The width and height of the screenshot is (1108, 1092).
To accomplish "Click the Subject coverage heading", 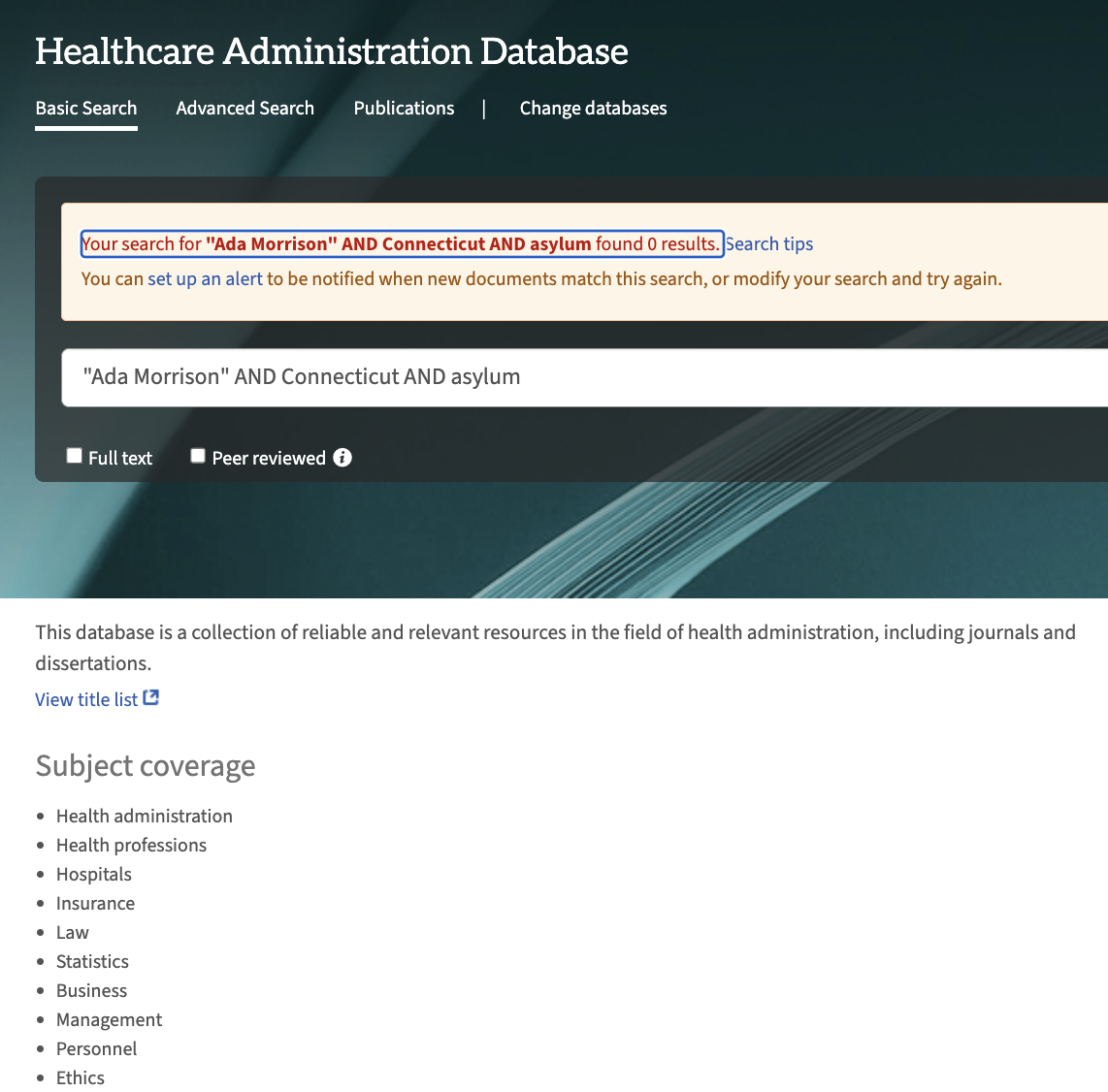I will click(x=146, y=766).
